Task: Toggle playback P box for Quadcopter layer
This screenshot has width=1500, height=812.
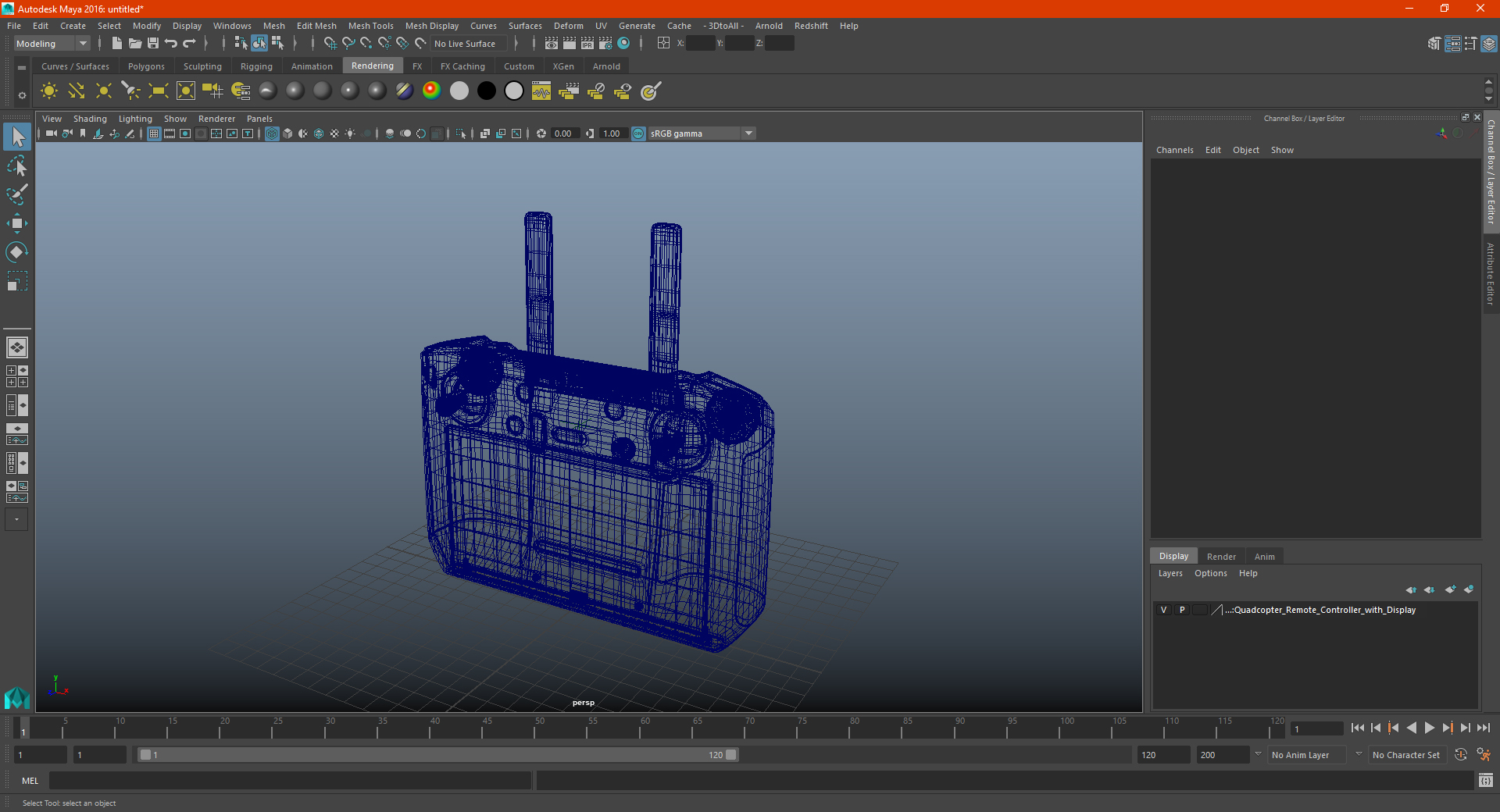Action: click(1182, 610)
